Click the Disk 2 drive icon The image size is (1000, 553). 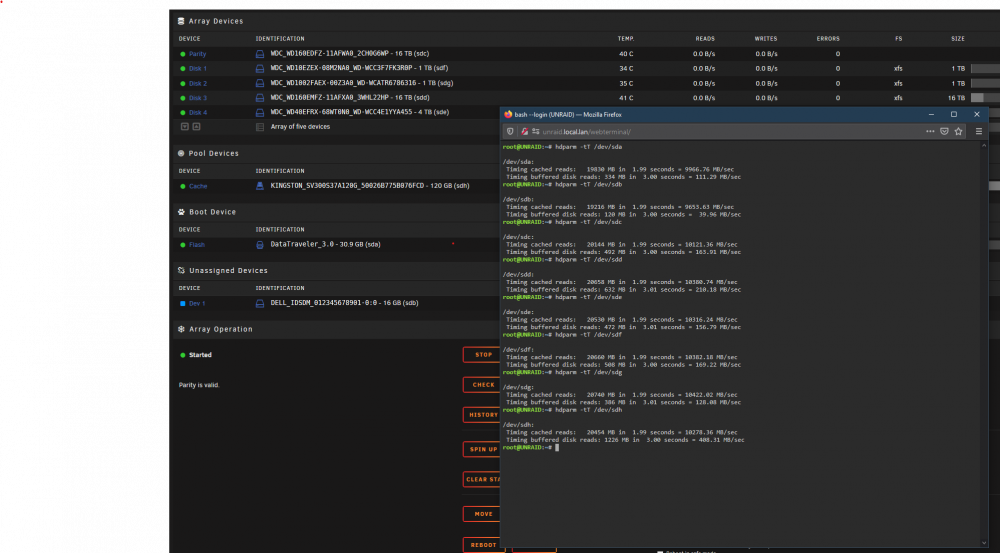[260, 83]
